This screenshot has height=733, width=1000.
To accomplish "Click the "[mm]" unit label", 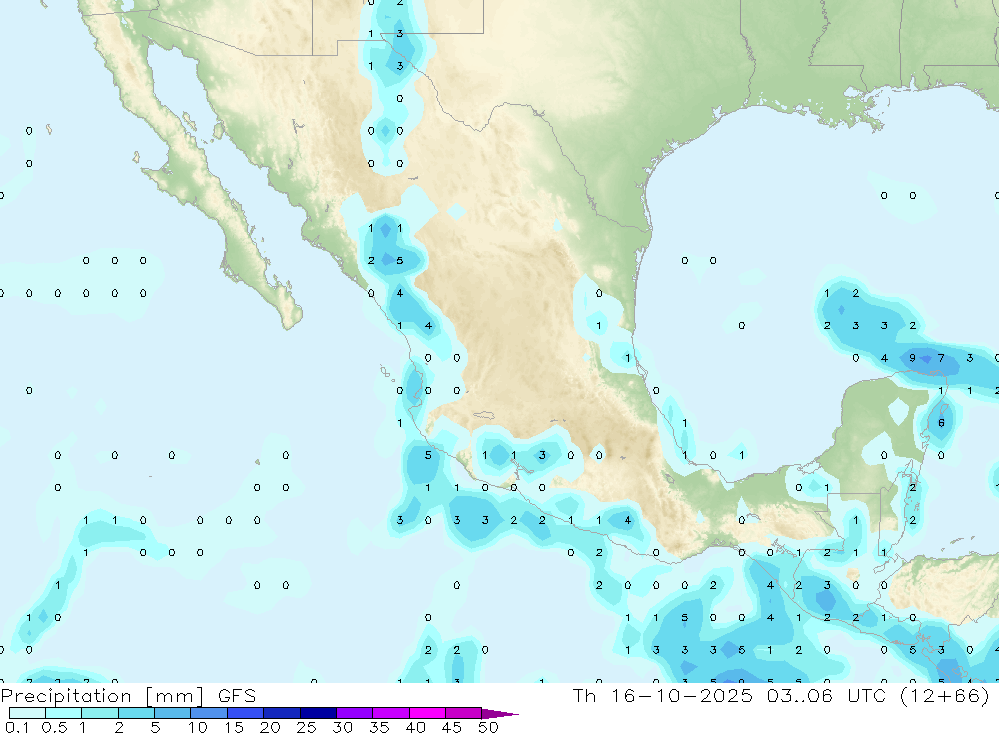I will pos(175,696).
